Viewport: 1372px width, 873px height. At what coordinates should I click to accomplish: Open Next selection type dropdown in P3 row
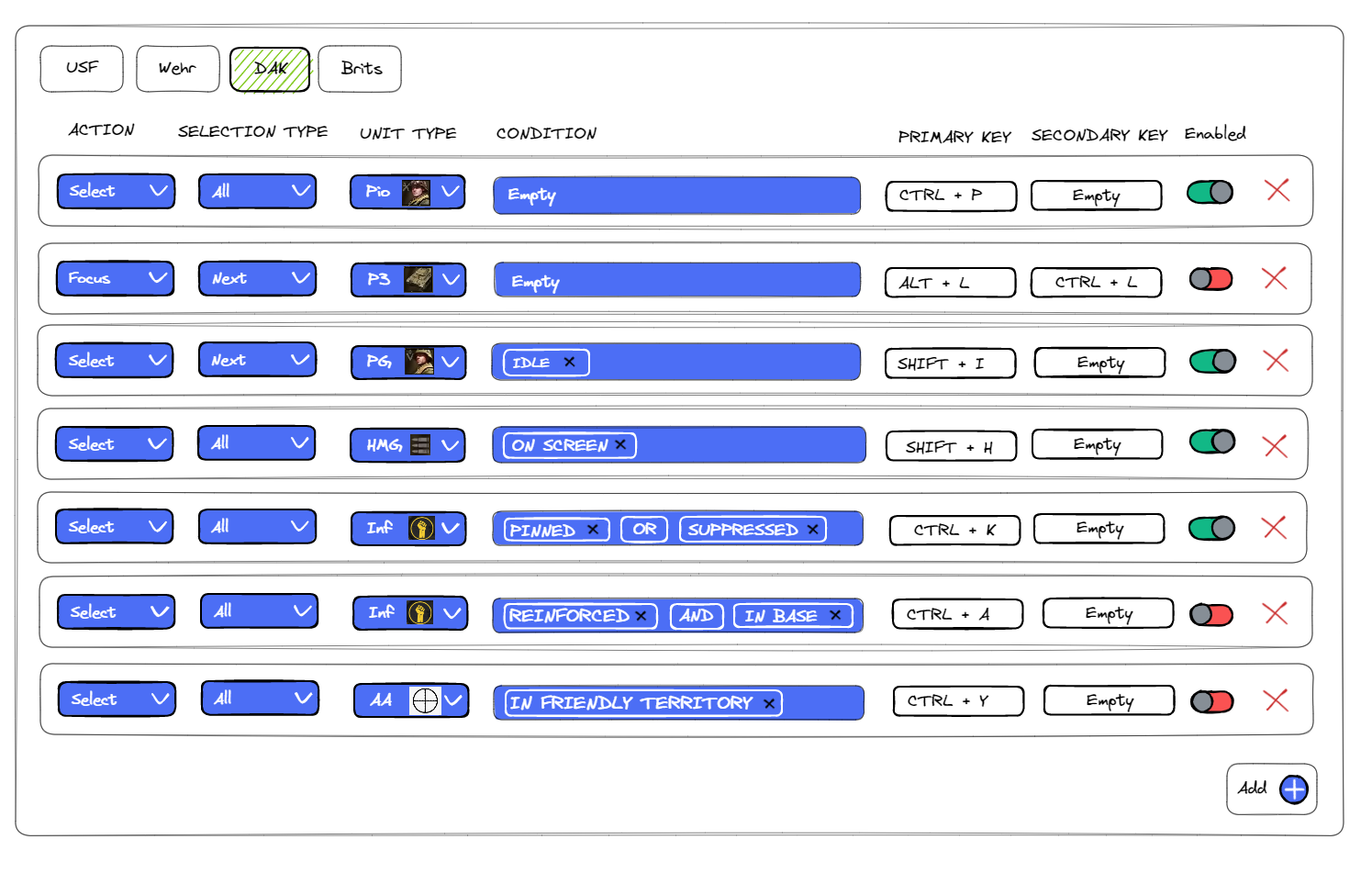point(258,278)
